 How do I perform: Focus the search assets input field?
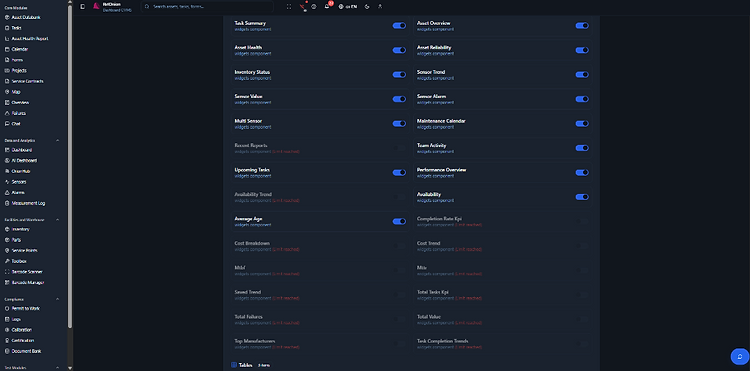point(207,7)
